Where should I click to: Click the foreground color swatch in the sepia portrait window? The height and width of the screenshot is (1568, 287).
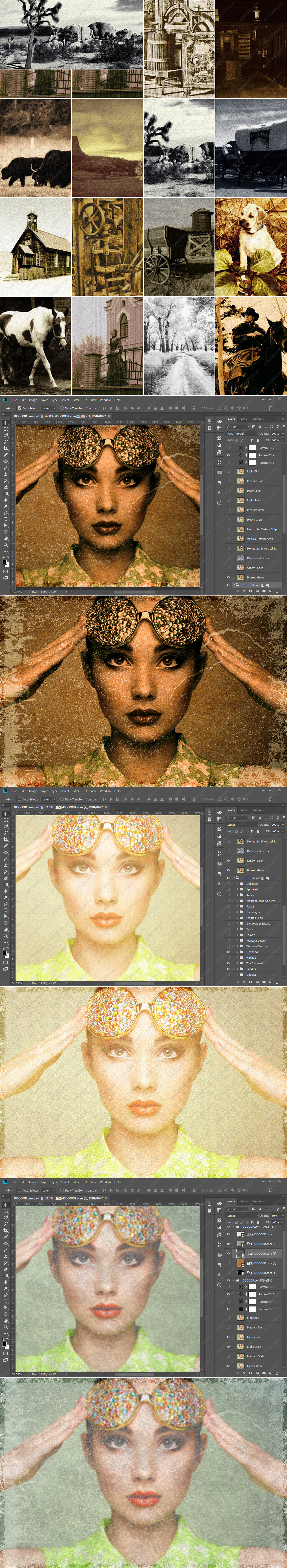pos(4,562)
